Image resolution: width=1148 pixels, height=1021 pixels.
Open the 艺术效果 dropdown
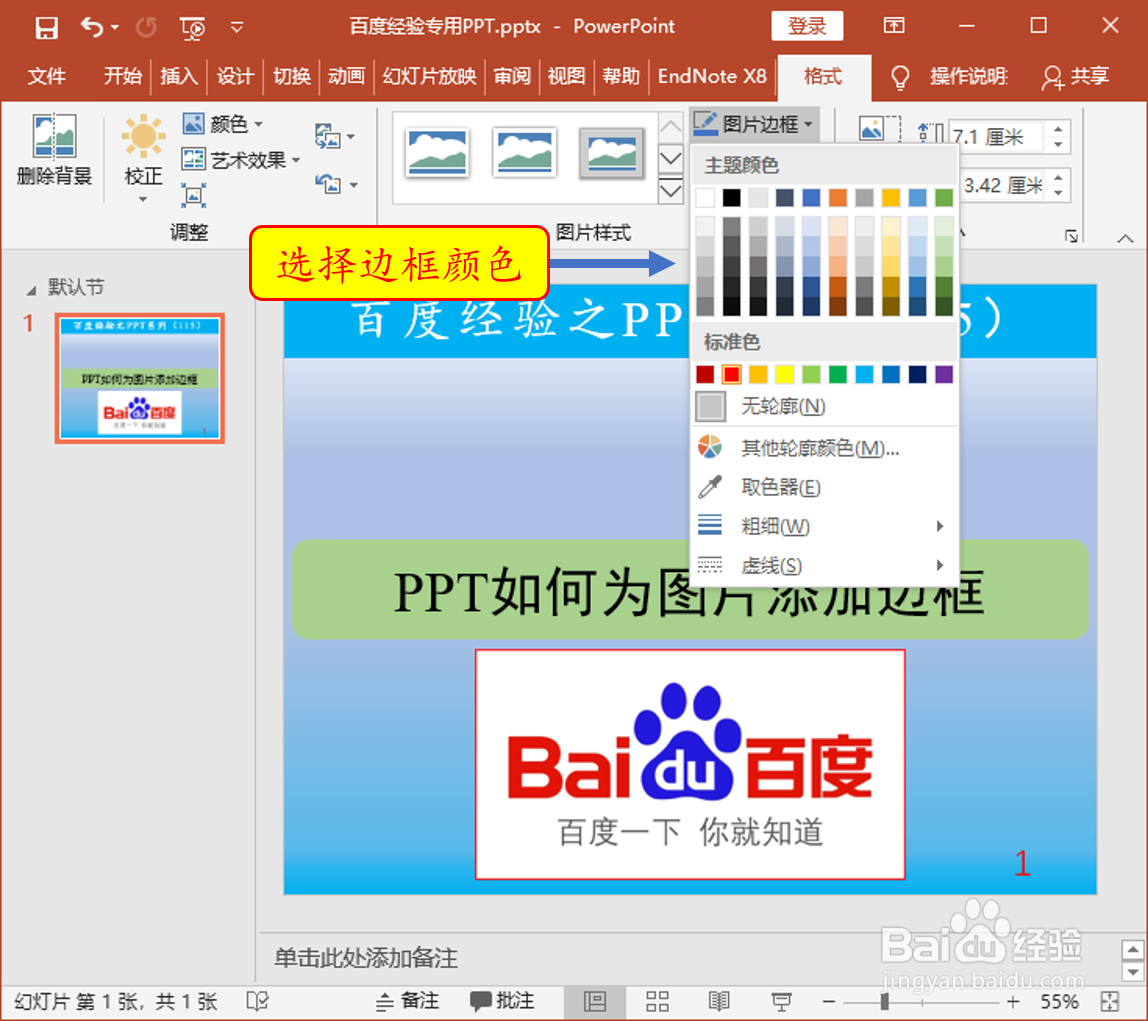point(240,159)
